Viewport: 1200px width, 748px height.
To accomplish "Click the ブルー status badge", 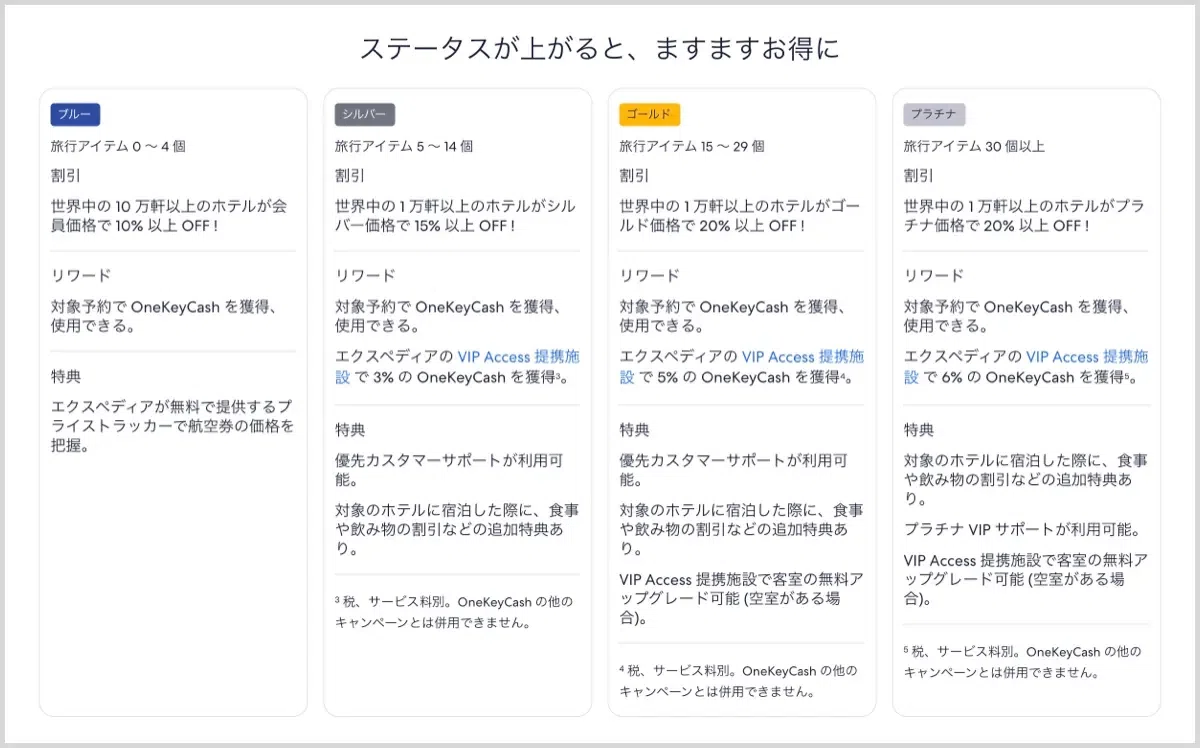I will click(75, 114).
